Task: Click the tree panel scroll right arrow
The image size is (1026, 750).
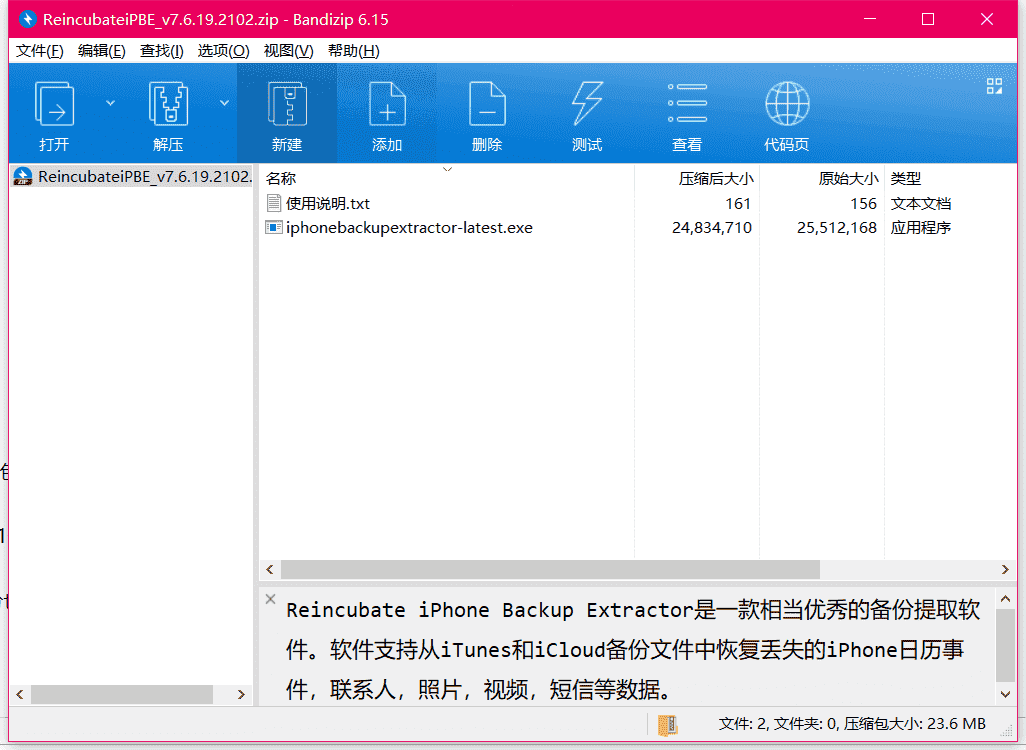Action: pyautogui.click(x=241, y=694)
